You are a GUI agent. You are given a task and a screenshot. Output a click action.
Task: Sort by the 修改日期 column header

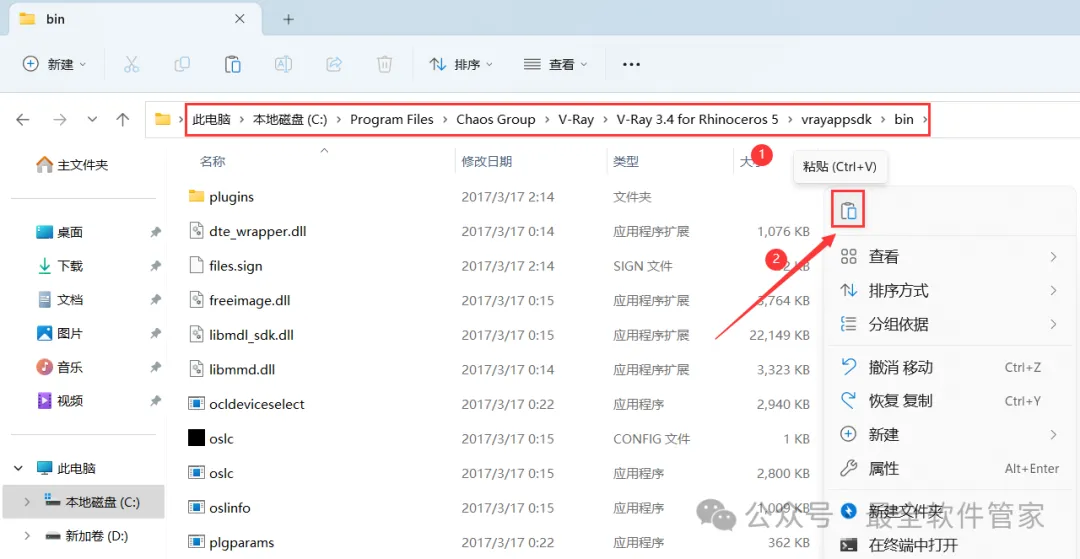[486, 162]
